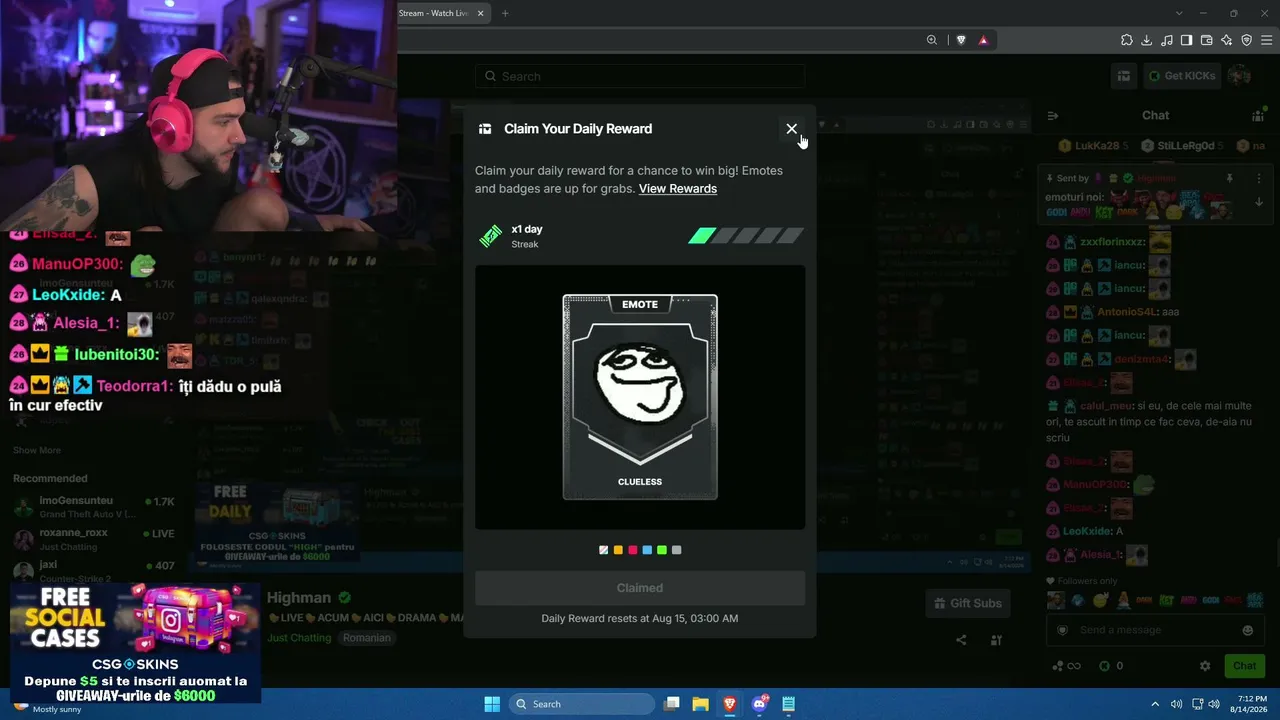
Task: Pick the blue rarity swatch
Action: [647, 550]
